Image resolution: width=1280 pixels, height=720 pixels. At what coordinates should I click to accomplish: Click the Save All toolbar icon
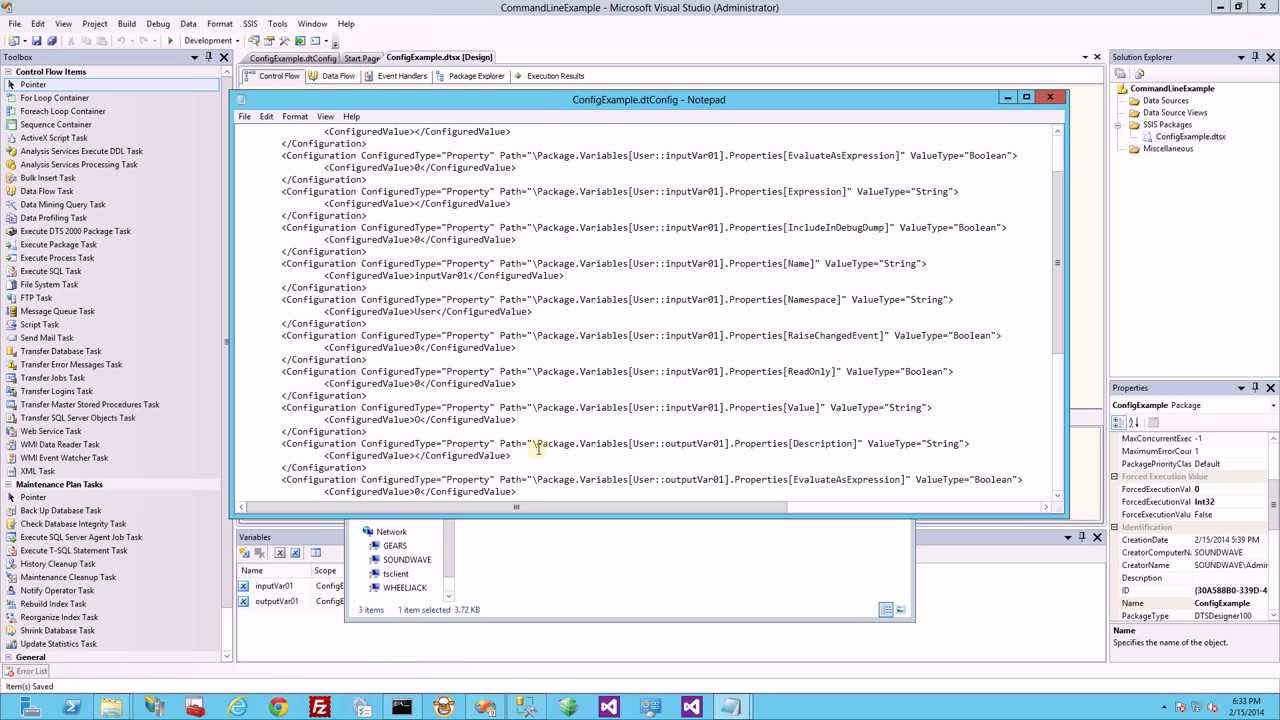(x=52, y=41)
